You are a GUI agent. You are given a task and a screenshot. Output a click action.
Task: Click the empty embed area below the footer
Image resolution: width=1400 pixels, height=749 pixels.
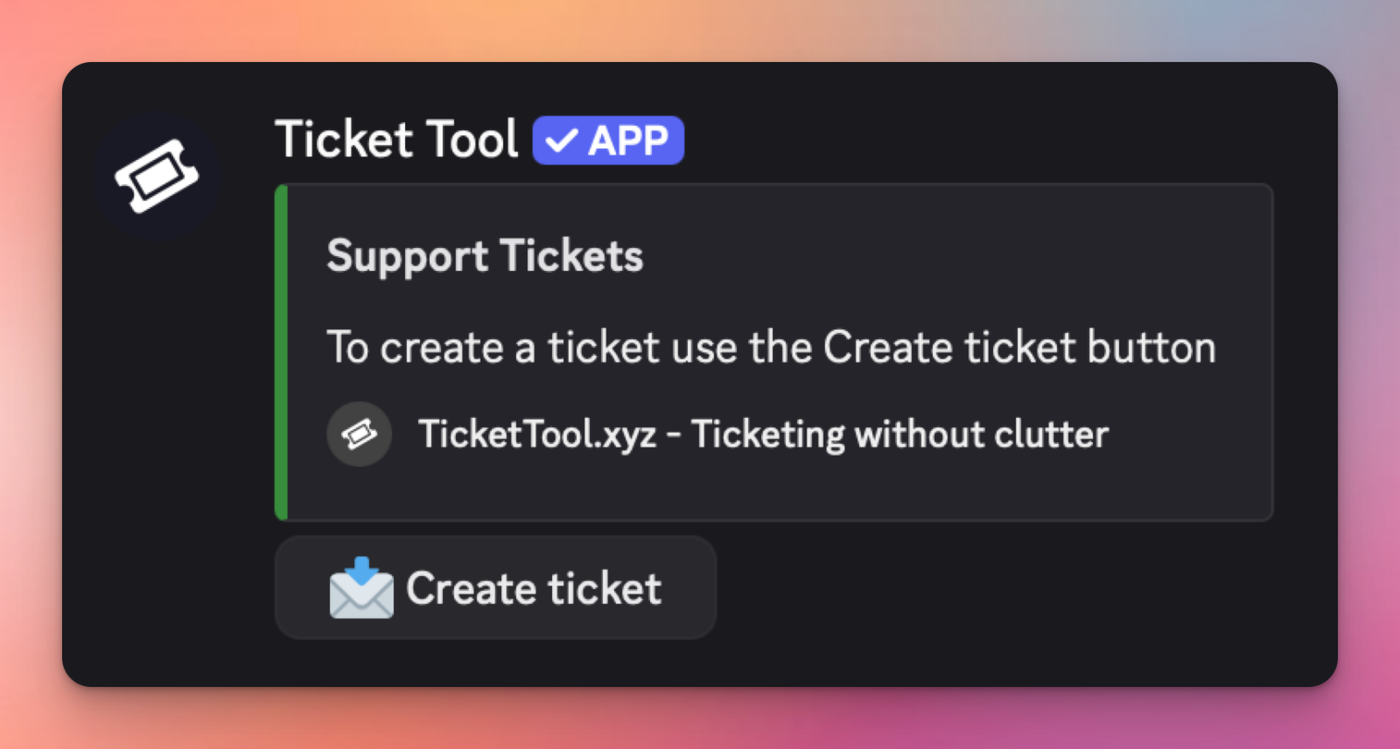[x=770, y=490]
